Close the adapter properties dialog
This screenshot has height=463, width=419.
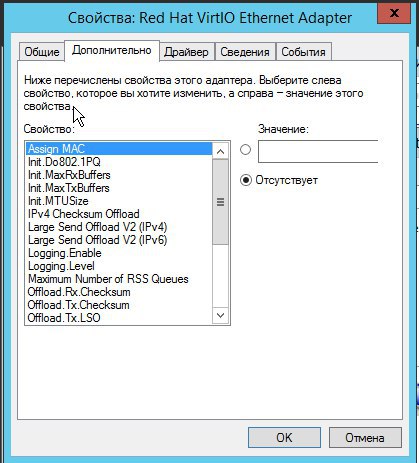click(394, 13)
